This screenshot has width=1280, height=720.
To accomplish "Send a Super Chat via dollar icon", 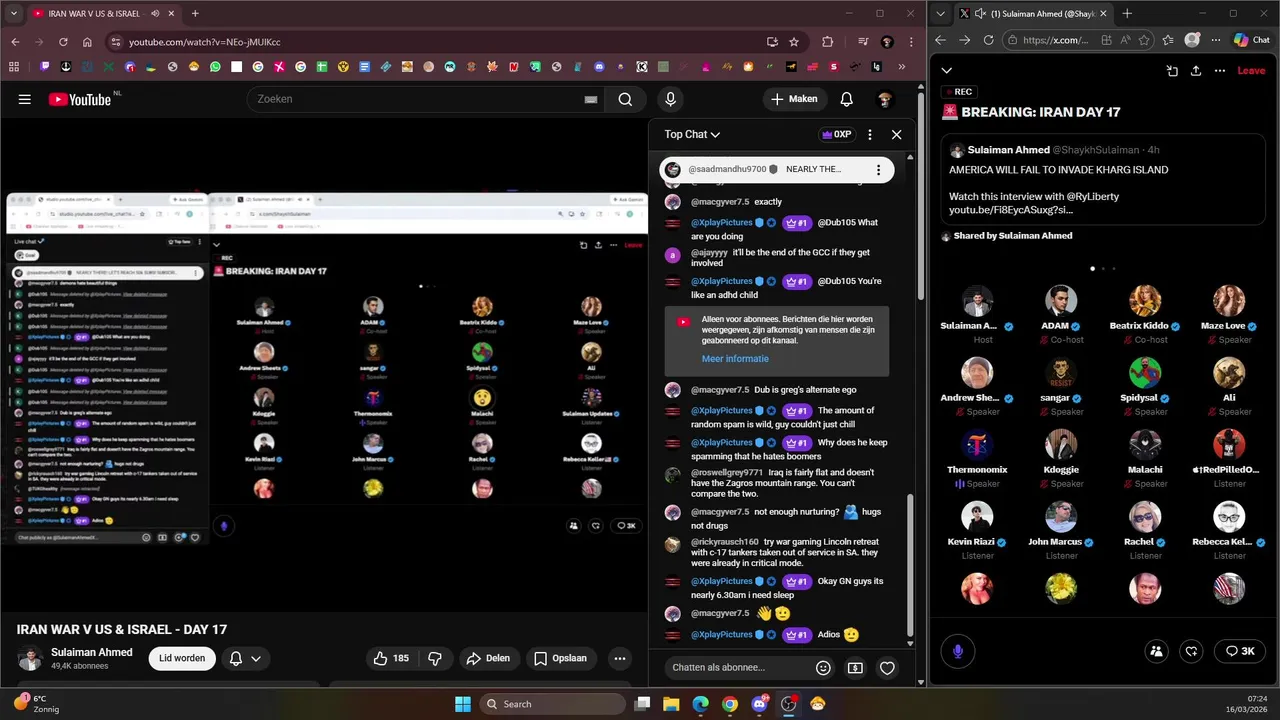I will pos(855,668).
